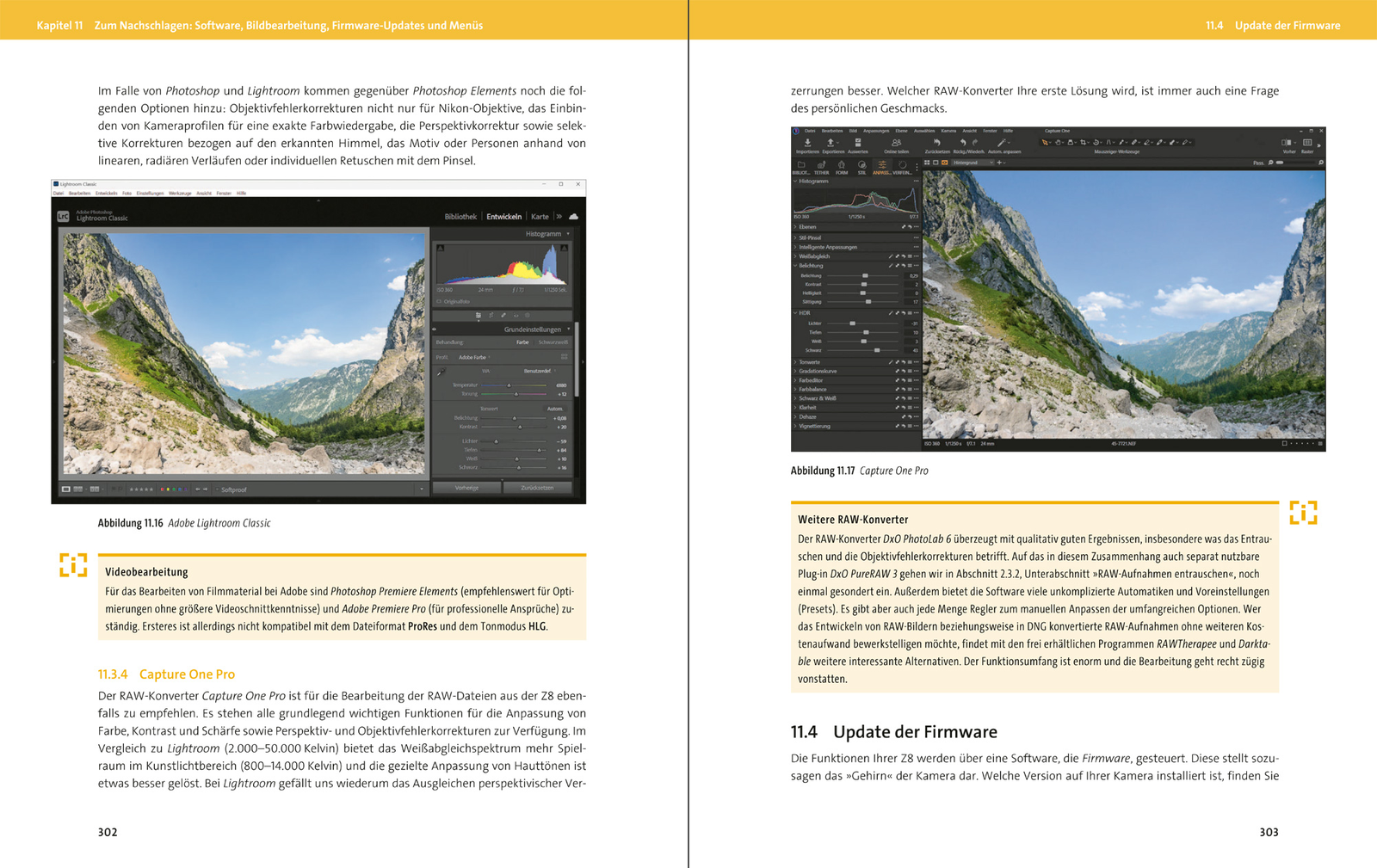Open the Bibliothek folder tool tab
This screenshot has height=868, width=1377.
coord(801,166)
